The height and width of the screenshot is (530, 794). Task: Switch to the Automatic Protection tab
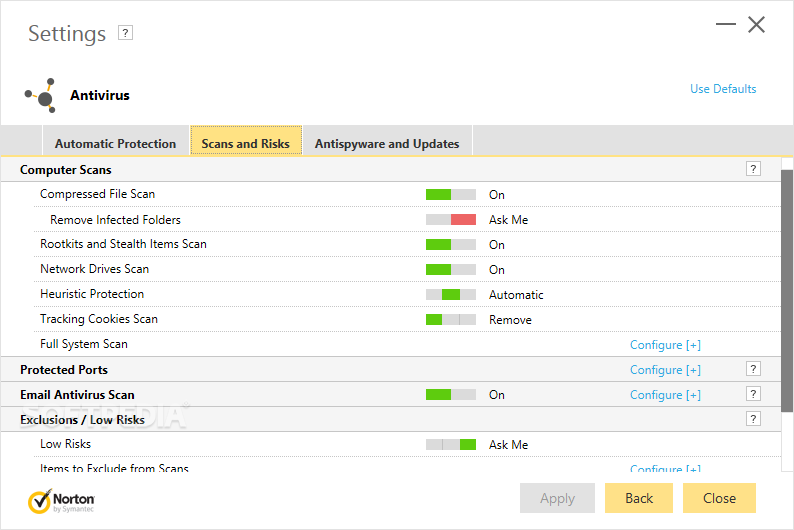pos(115,143)
